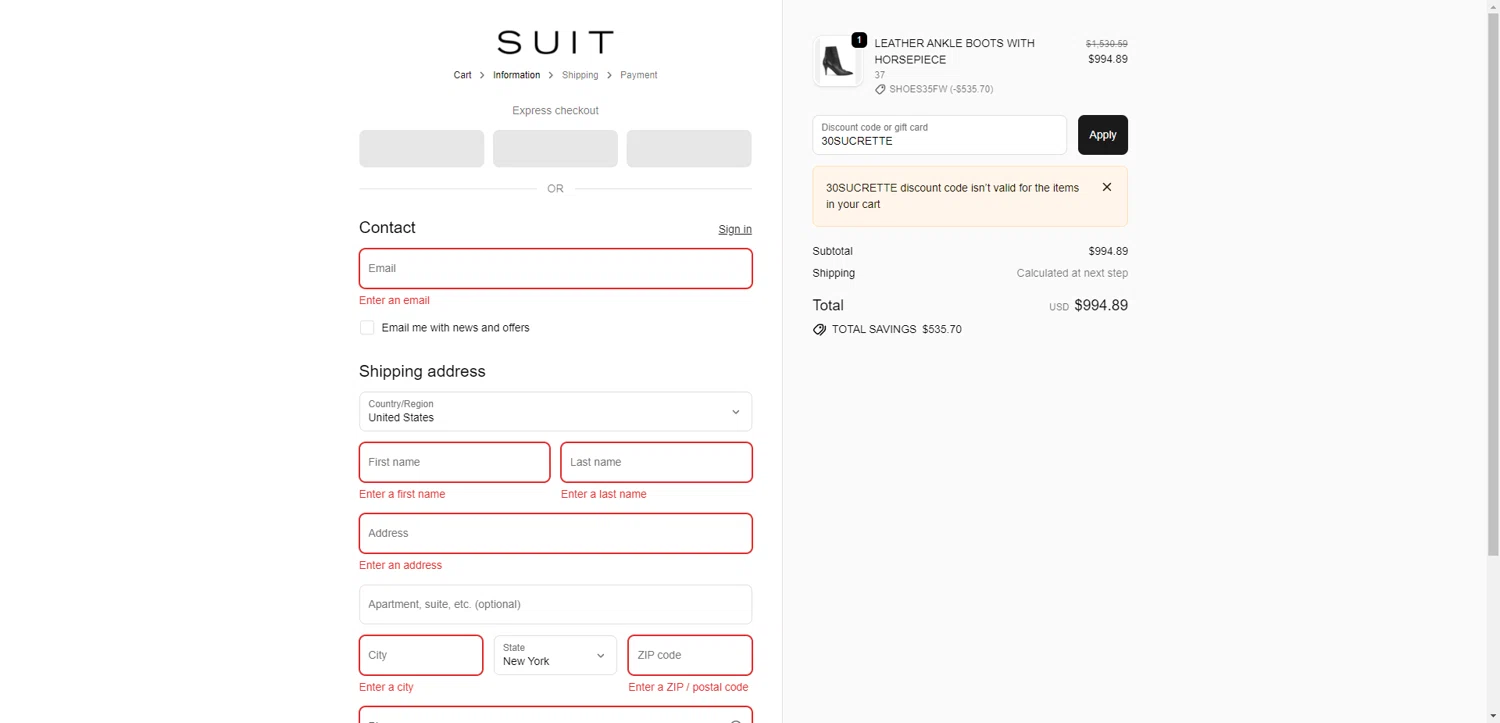1500x723 pixels.
Task: Click the third express checkout button
Action: (689, 148)
